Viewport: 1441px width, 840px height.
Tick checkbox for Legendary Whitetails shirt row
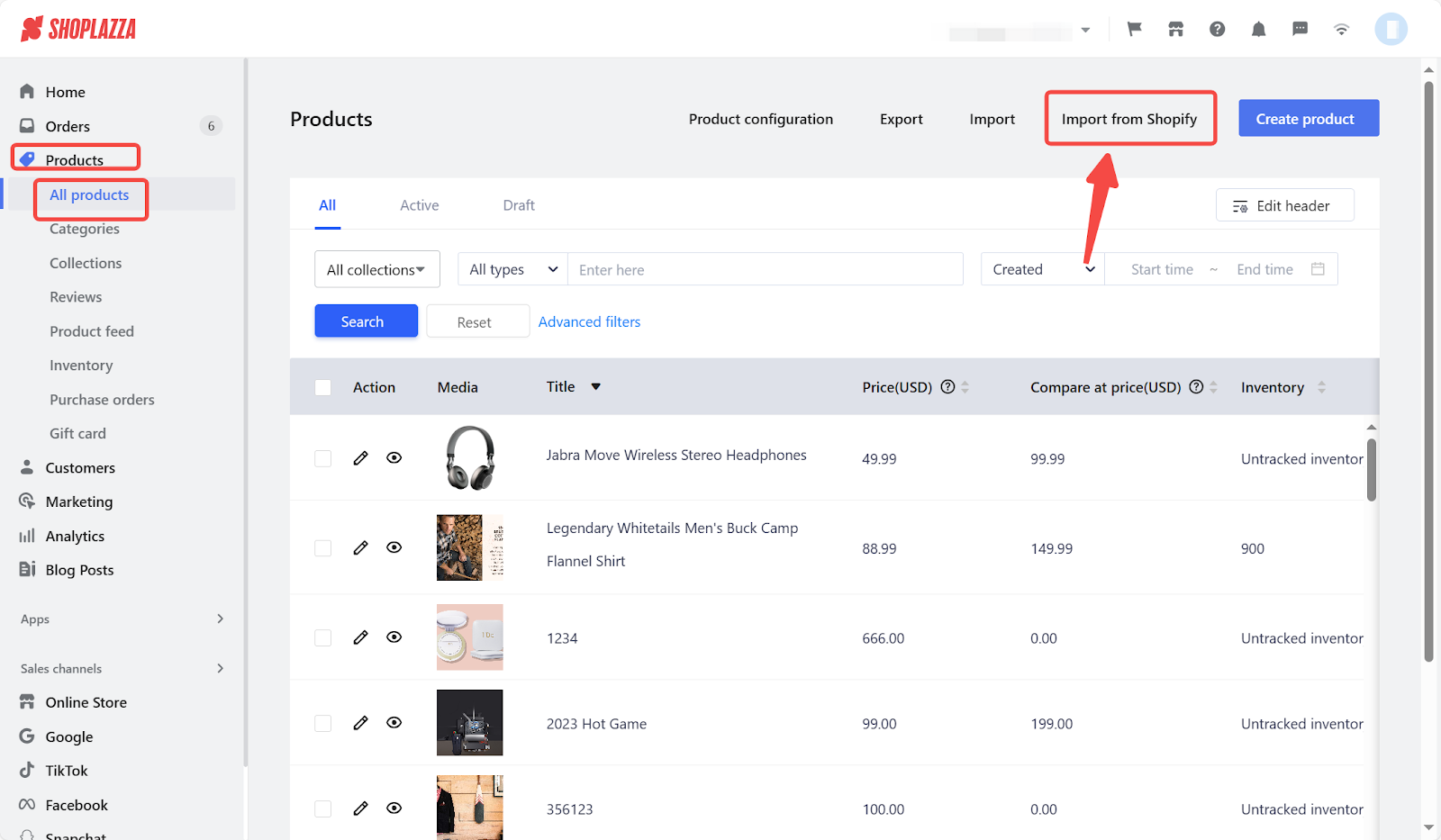click(x=323, y=548)
